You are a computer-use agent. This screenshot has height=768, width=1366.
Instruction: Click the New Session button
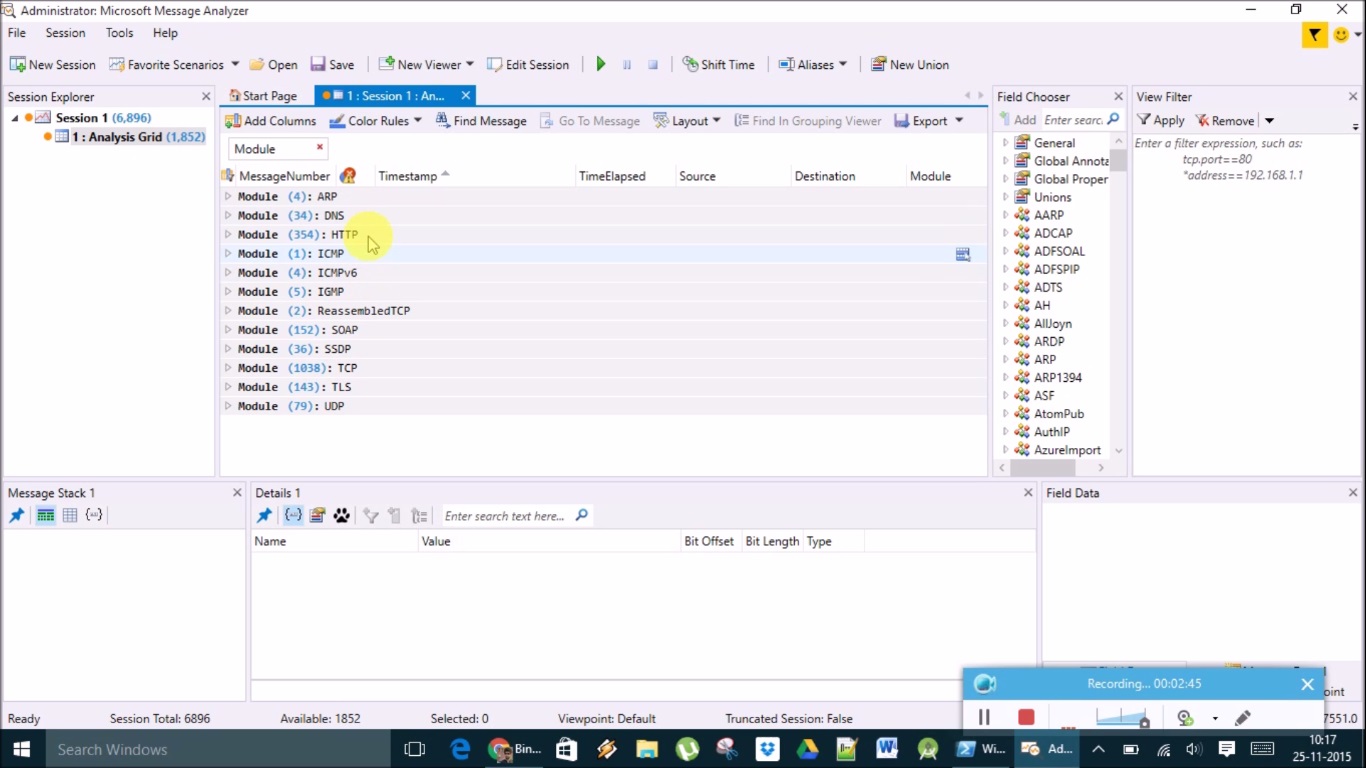click(x=53, y=64)
